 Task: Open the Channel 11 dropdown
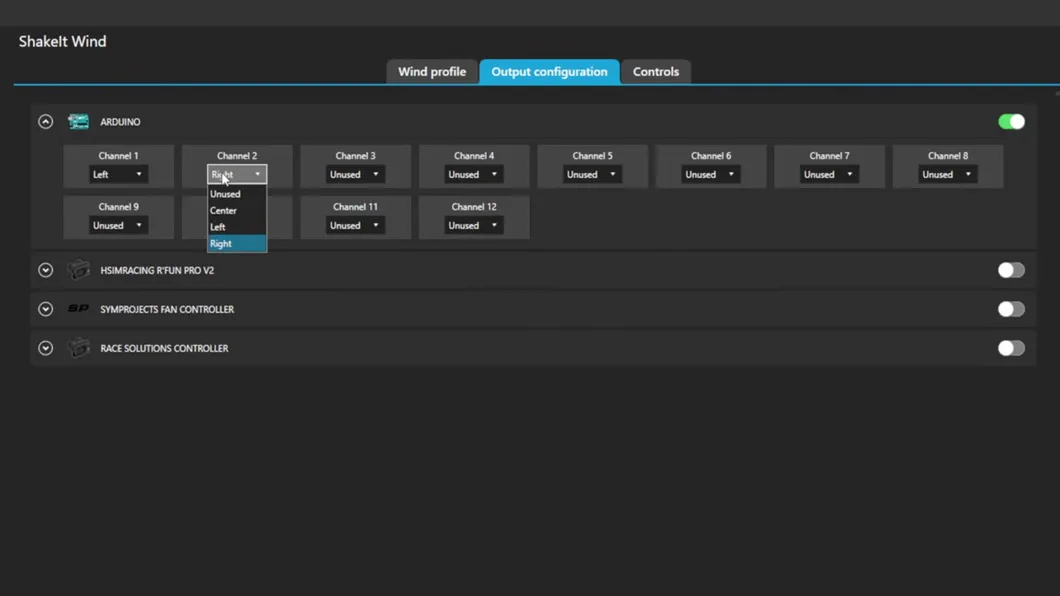[x=355, y=226]
